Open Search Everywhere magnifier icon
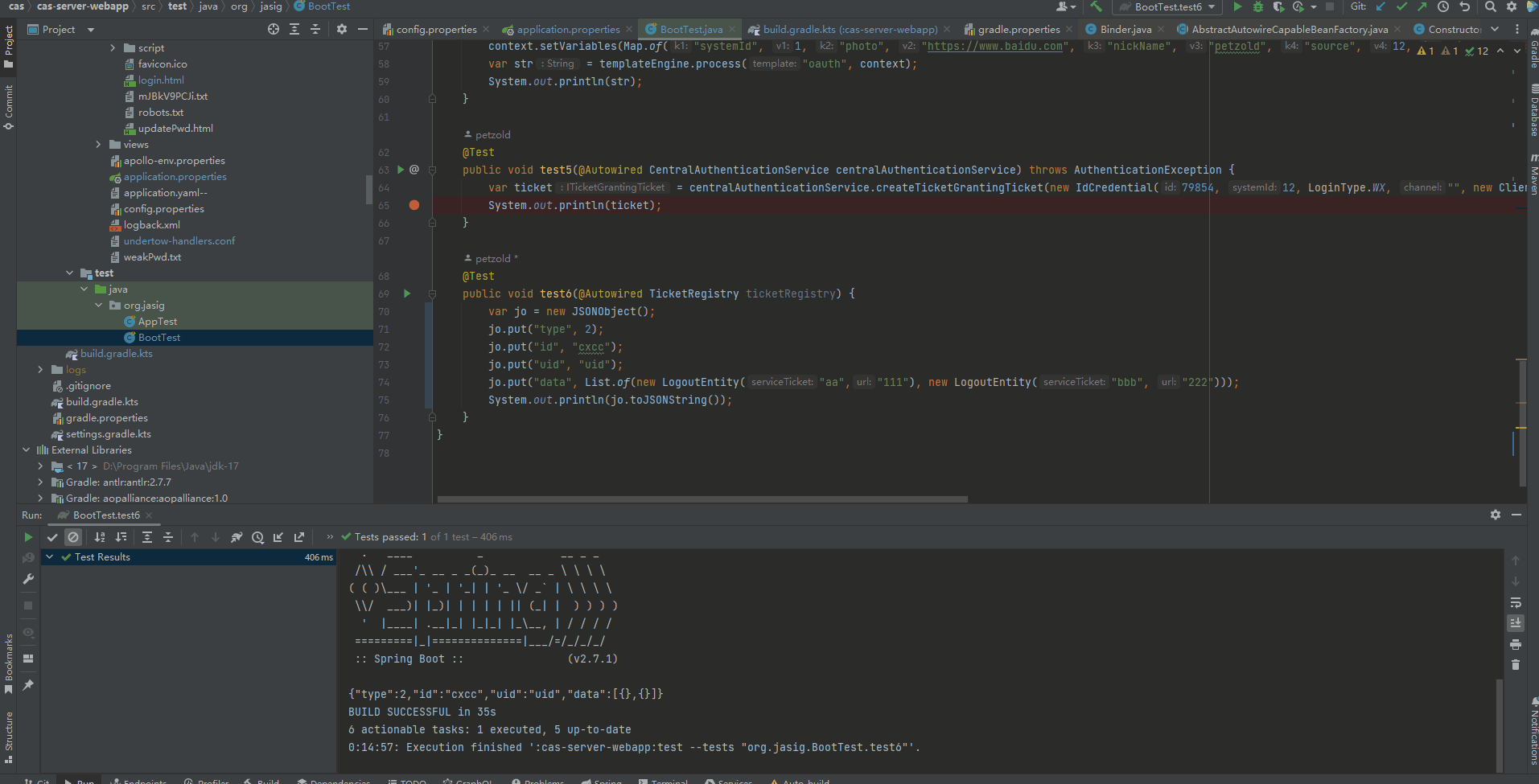The width and height of the screenshot is (1539, 784). (1491, 6)
